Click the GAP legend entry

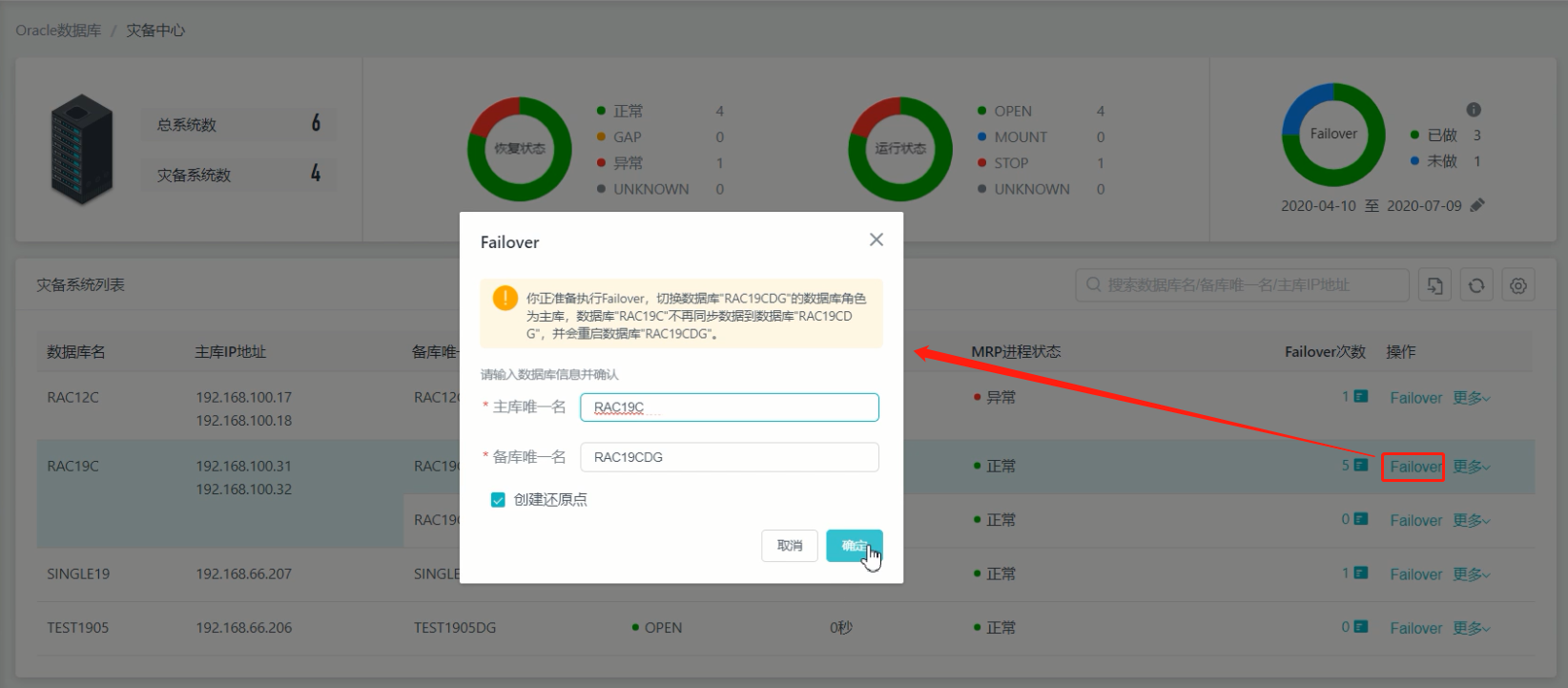tap(619, 137)
